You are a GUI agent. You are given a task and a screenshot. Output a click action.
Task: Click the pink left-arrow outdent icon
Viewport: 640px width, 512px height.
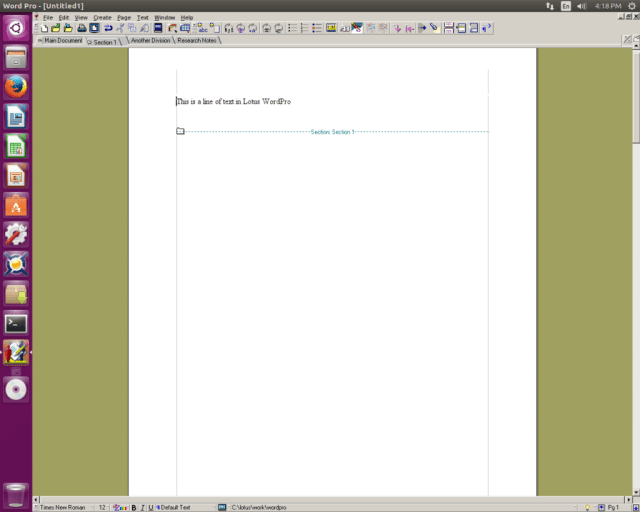point(409,28)
